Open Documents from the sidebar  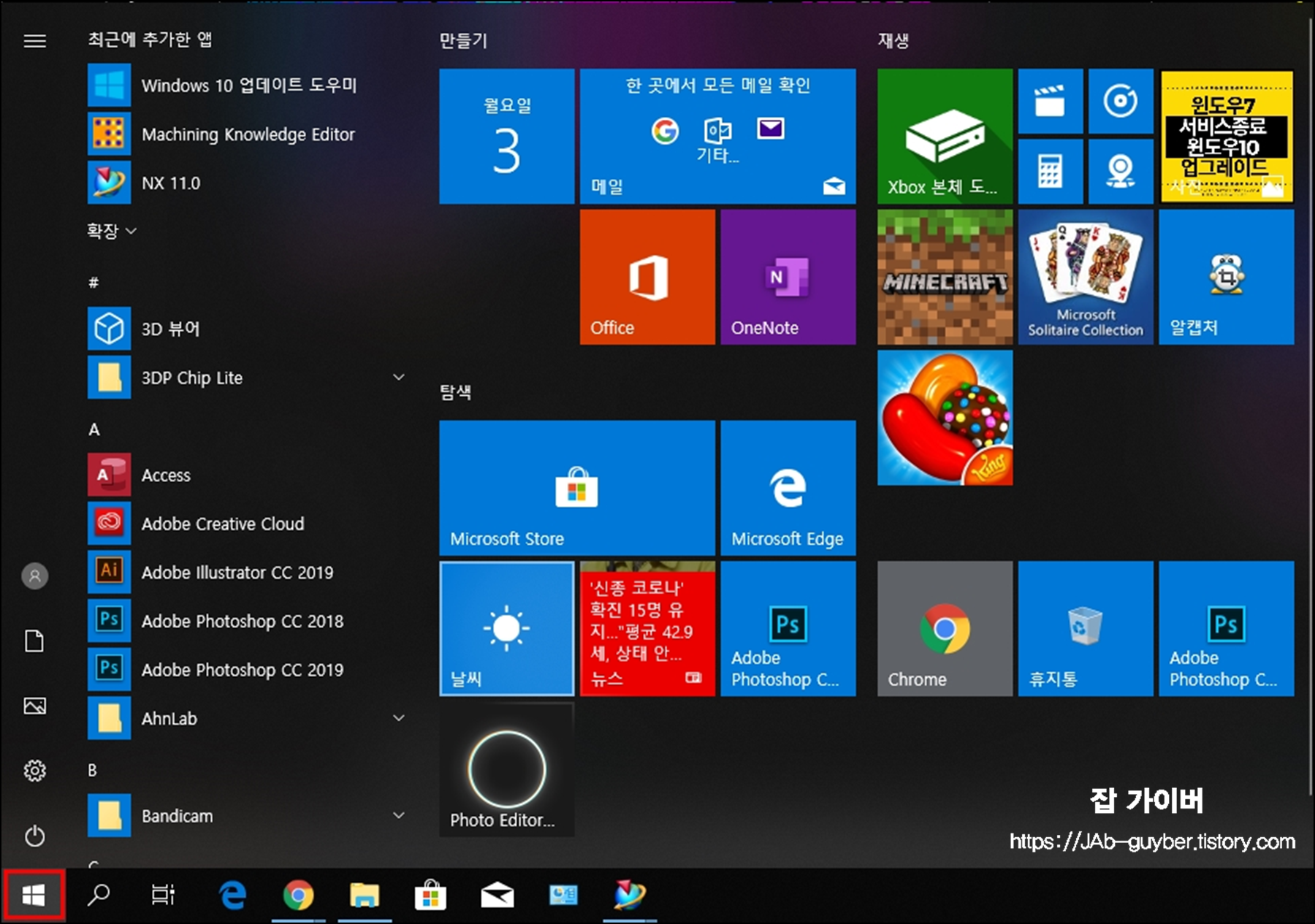point(34,641)
